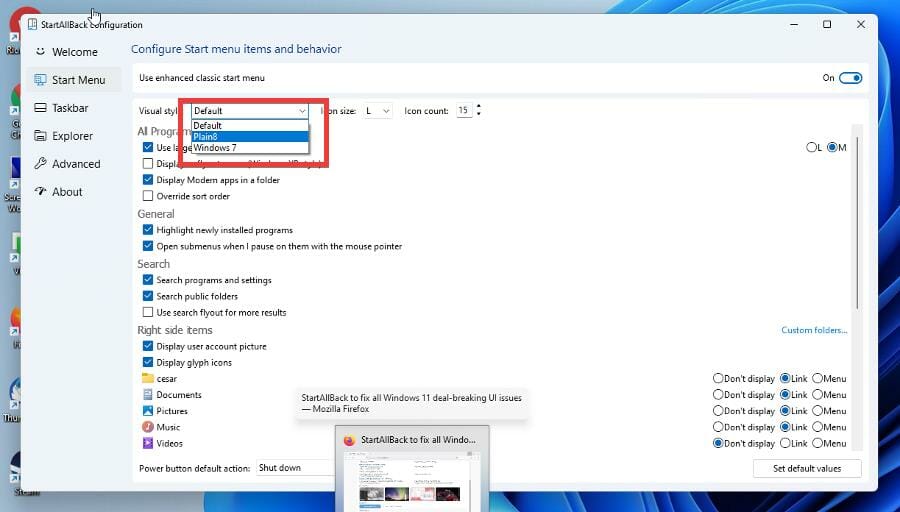Enable Override sort order checkbox
Viewport: 900px width, 512px height.
[x=148, y=196]
